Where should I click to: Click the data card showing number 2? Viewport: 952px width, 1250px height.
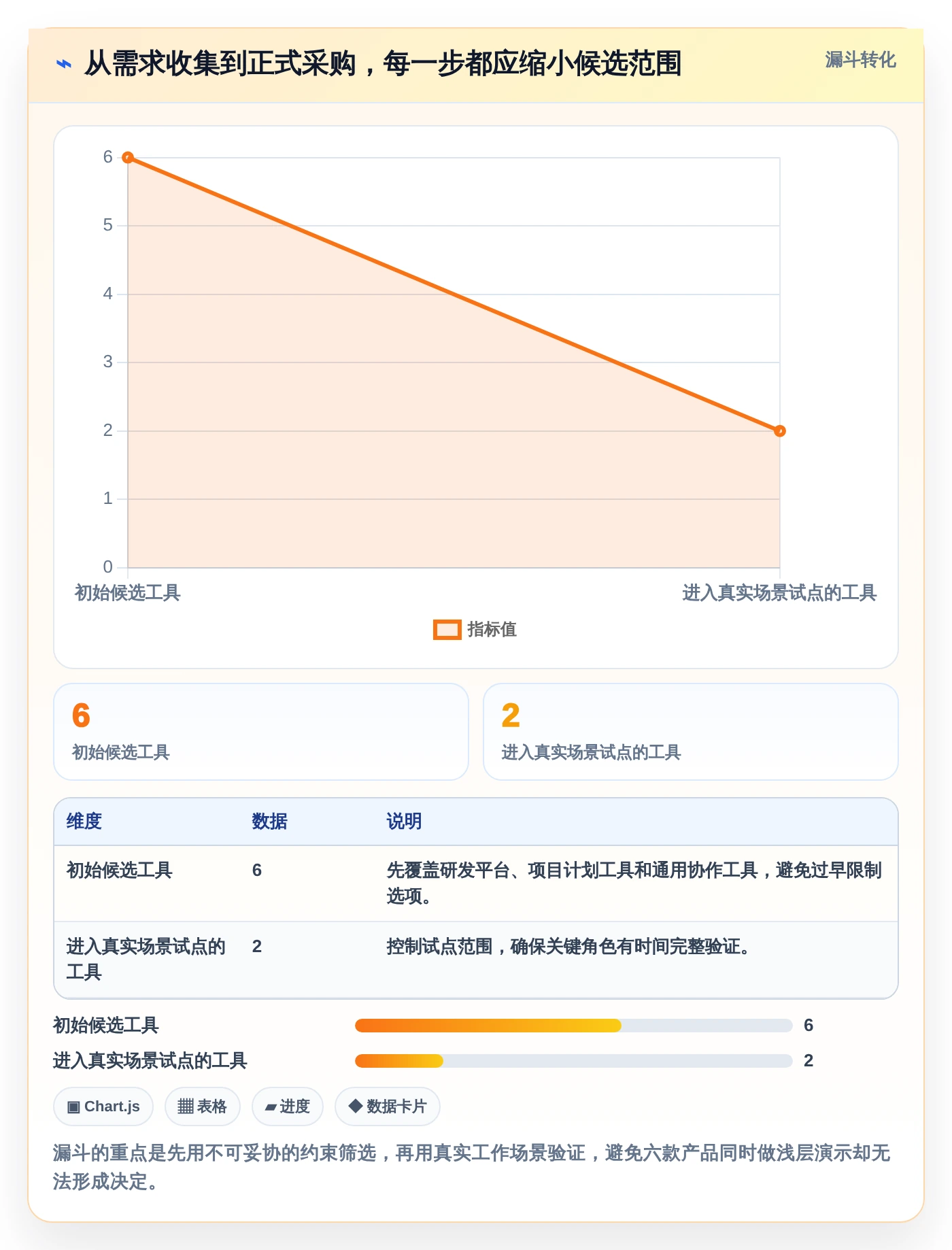691,732
